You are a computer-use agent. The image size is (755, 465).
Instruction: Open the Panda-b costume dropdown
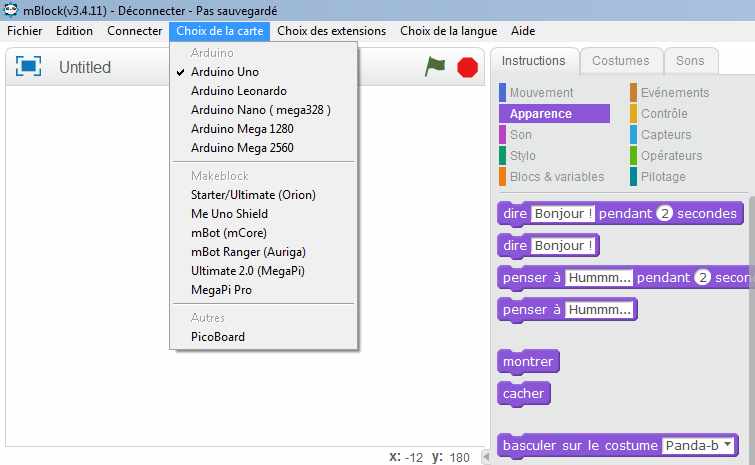pyautogui.click(x=698, y=446)
